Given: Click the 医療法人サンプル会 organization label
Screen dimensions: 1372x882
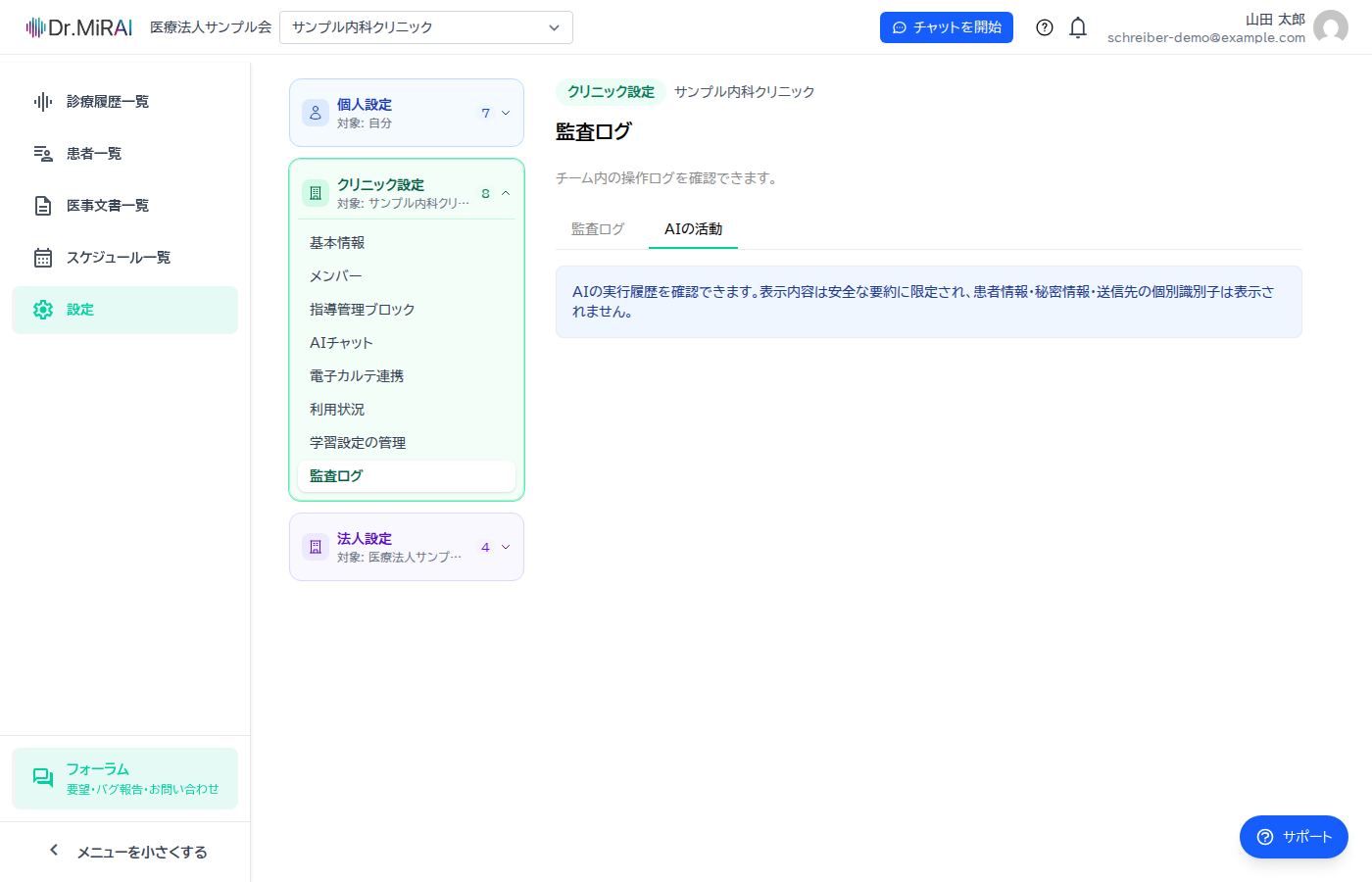Looking at the screenshot, I should 211,27.
